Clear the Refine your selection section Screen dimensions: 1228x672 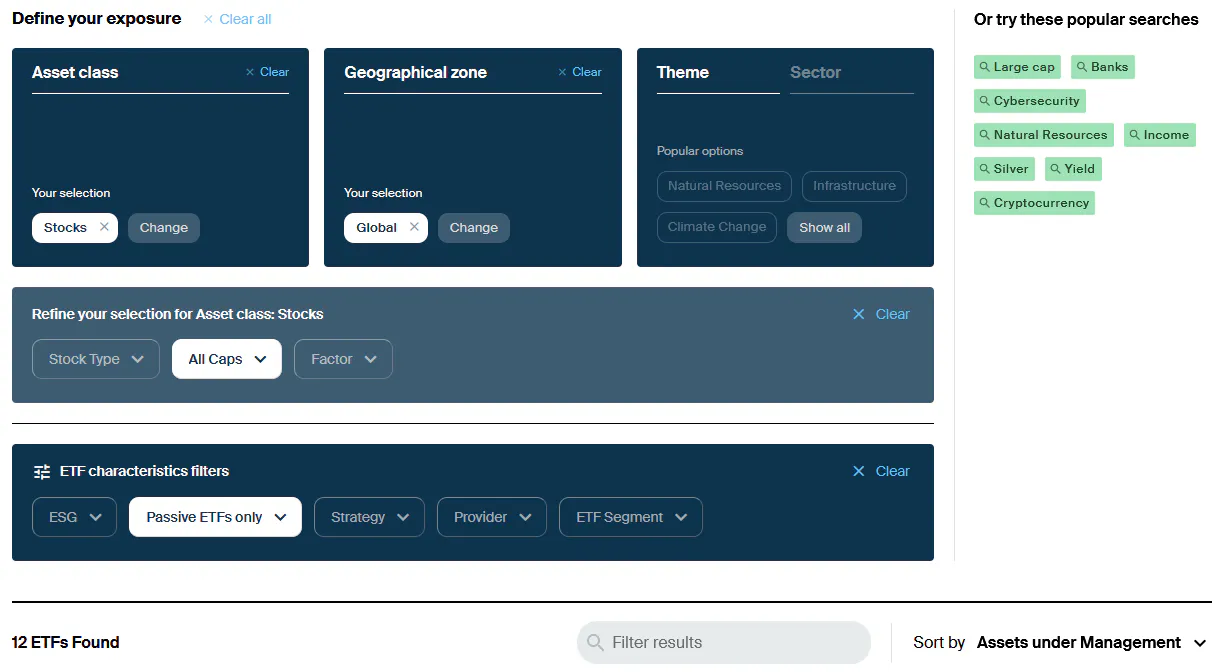coord(881,314)
